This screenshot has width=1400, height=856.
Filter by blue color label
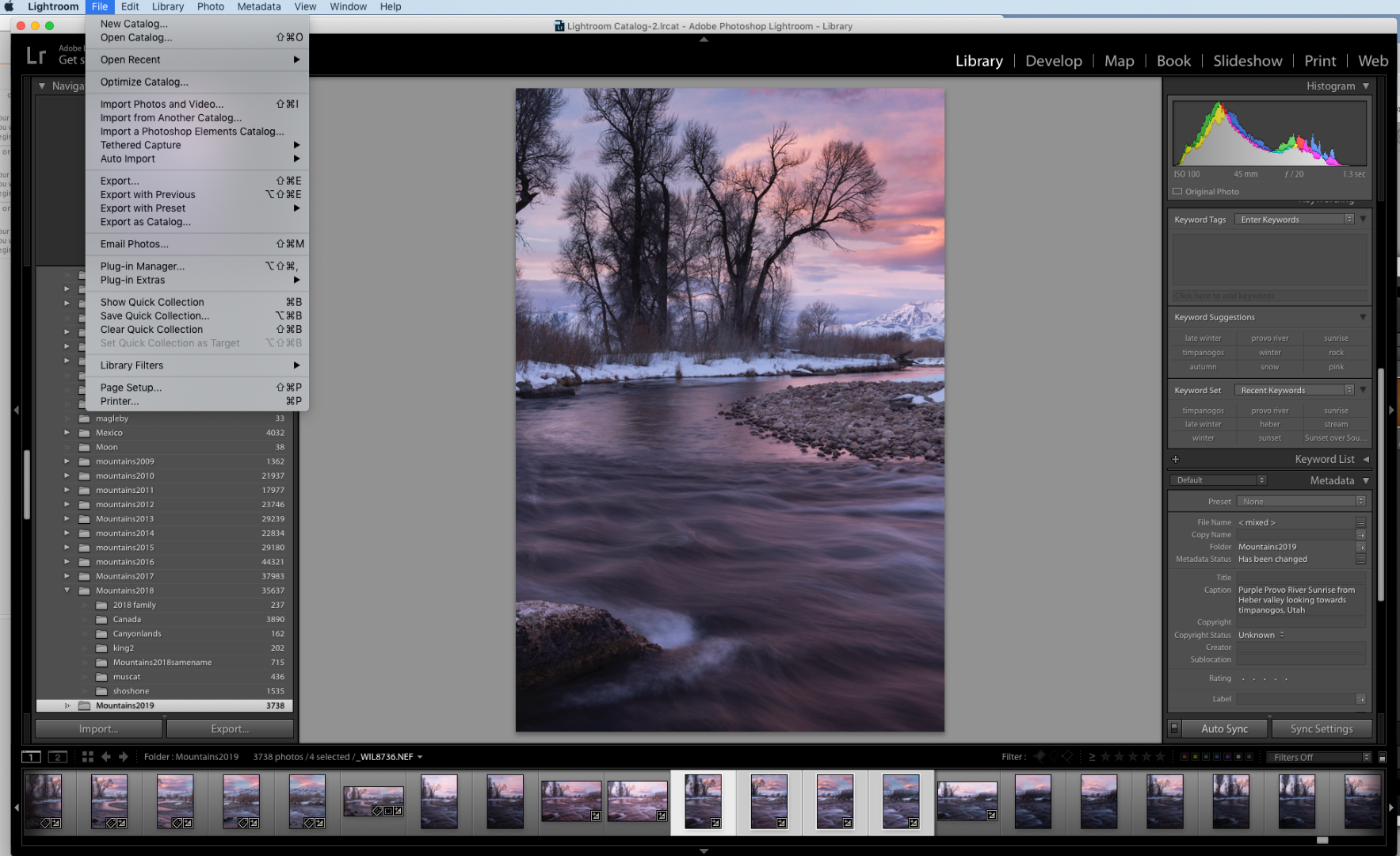(1217, 757)
